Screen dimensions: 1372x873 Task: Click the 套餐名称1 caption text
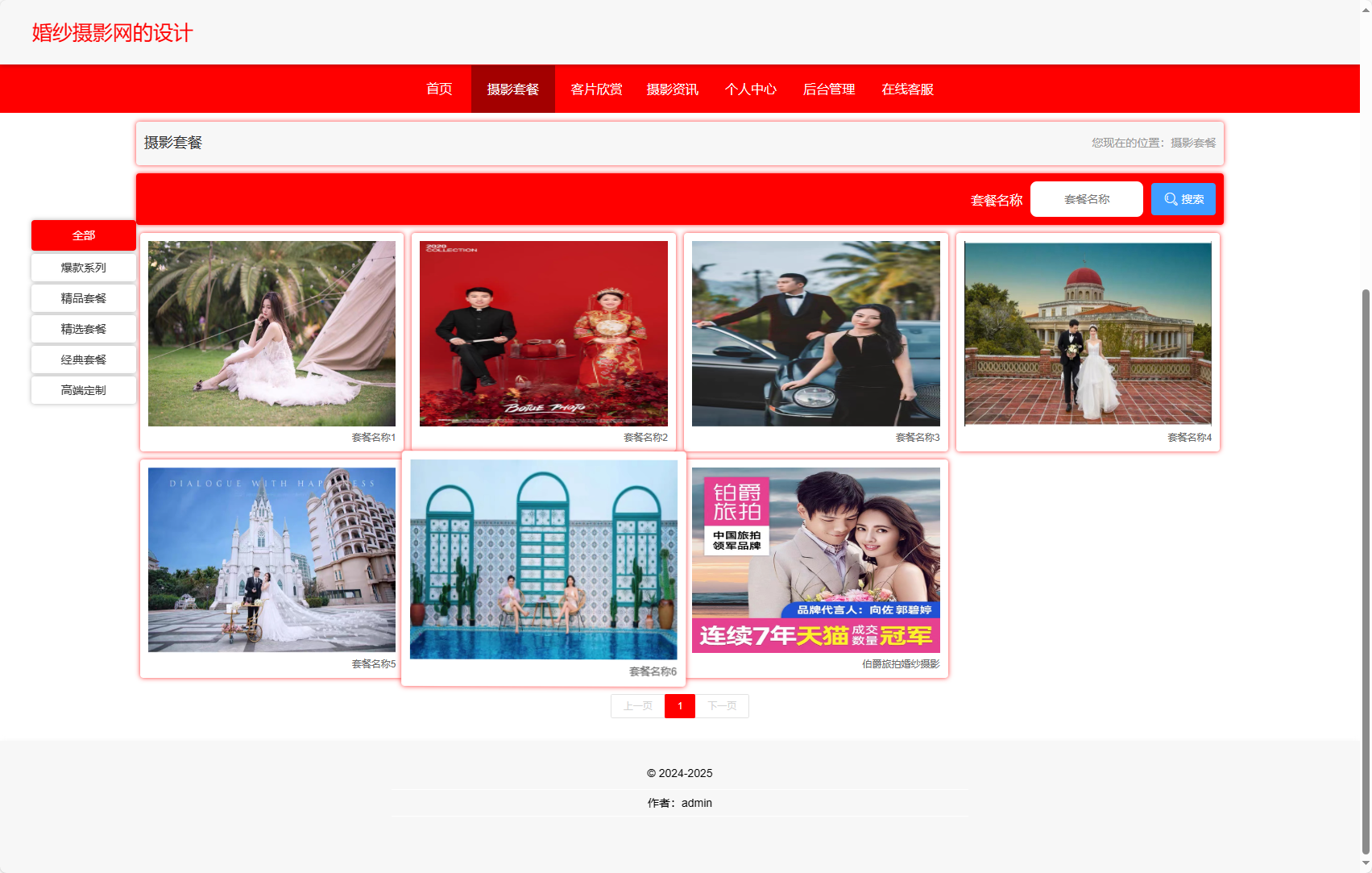(374, 438)
